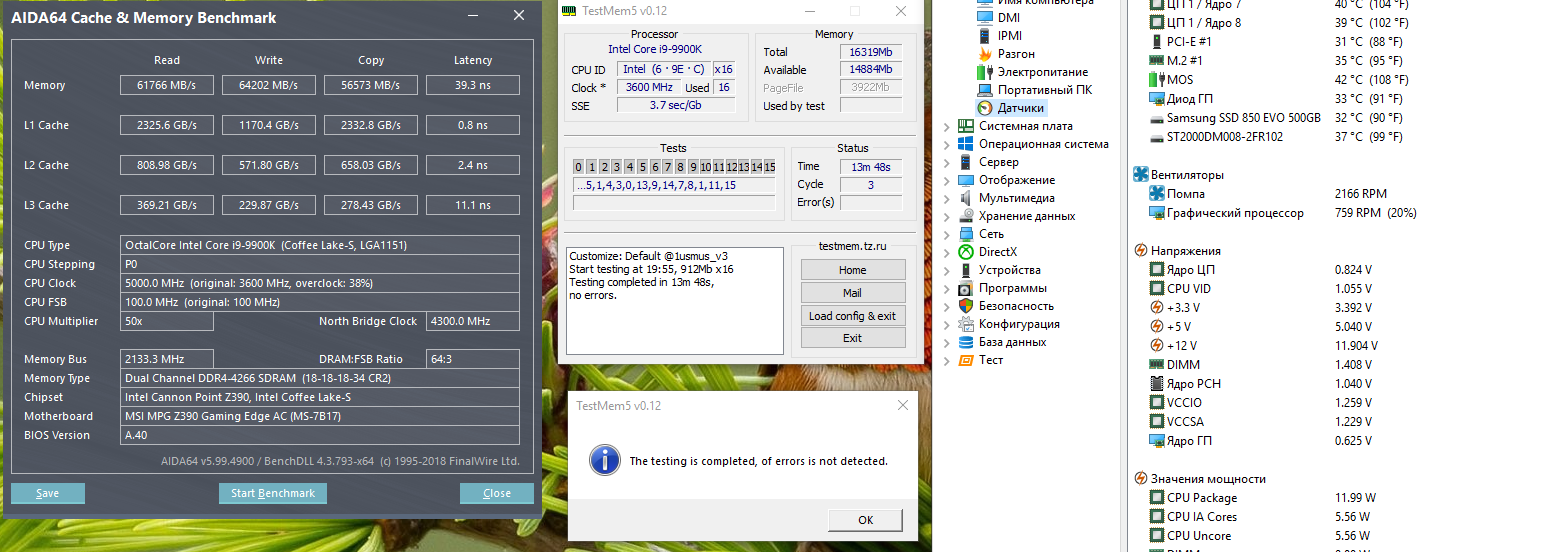
Task: Click the Хранение данных disk icon
Action: click(966, 216)
